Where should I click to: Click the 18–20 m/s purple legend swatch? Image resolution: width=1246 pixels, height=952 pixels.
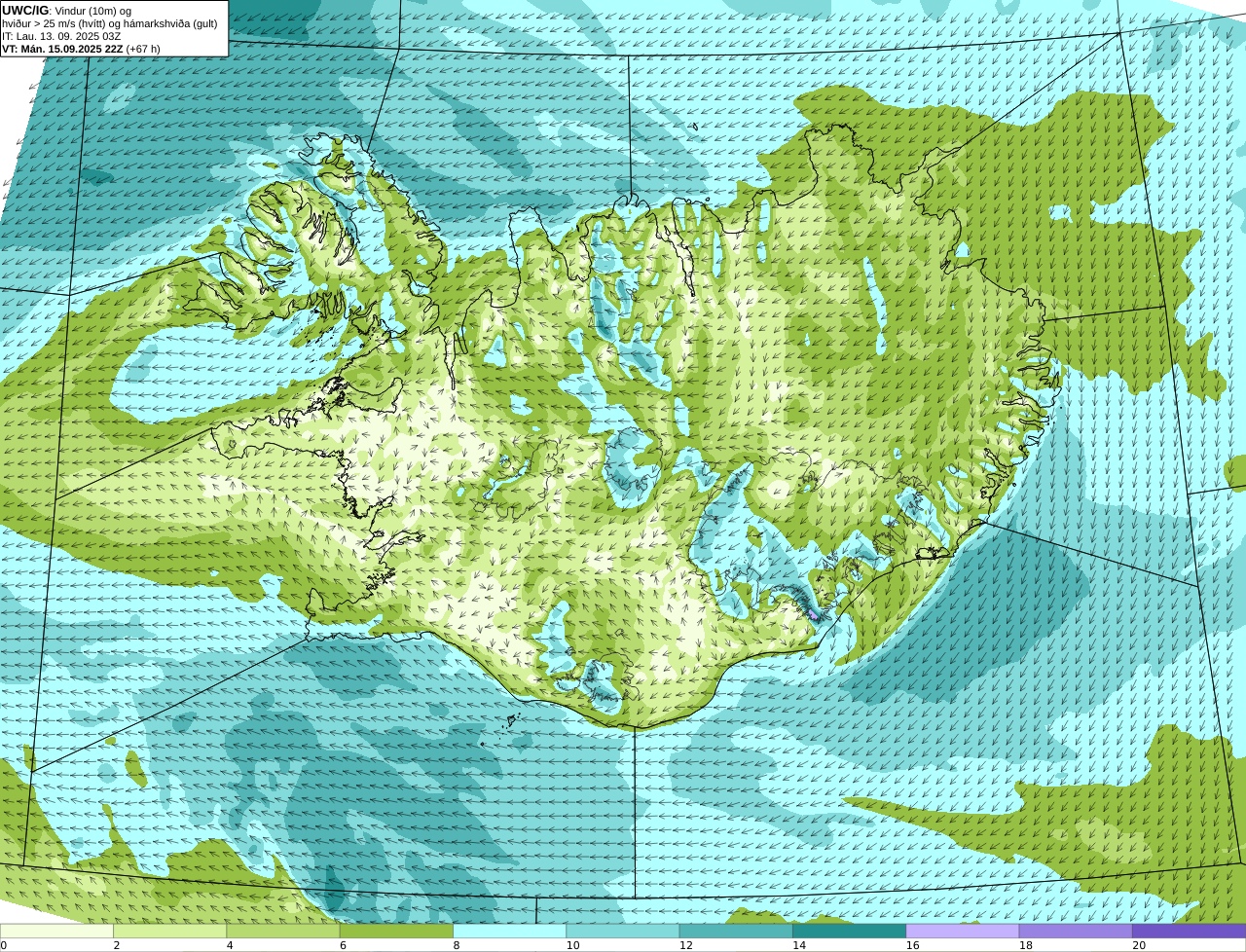[1076, 931]
